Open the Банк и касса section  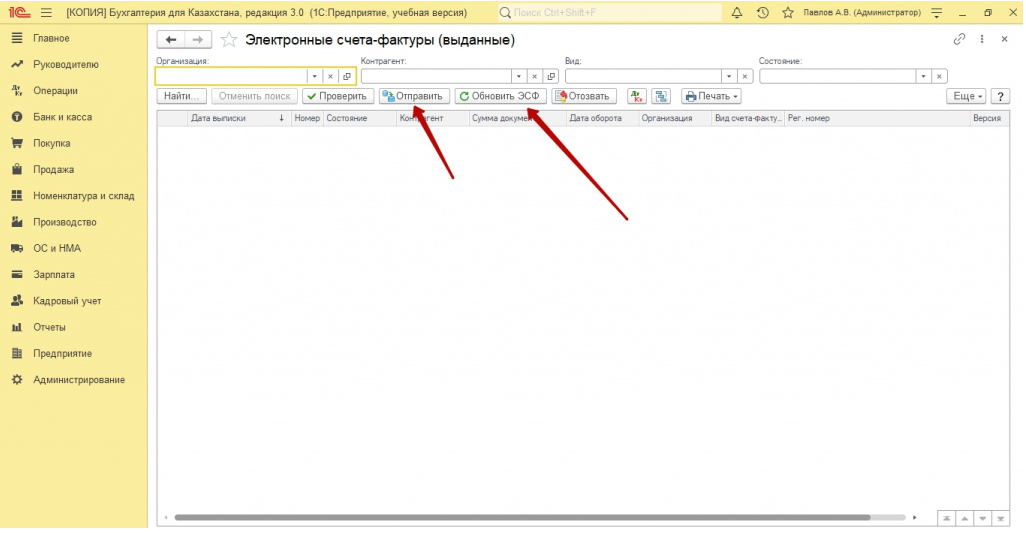62,117
